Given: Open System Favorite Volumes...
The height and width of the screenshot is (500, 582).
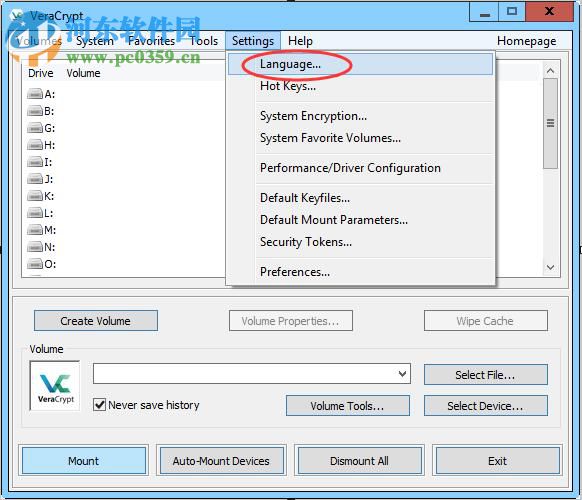Looking at the screenshot, I should click(x=360, y=138).
